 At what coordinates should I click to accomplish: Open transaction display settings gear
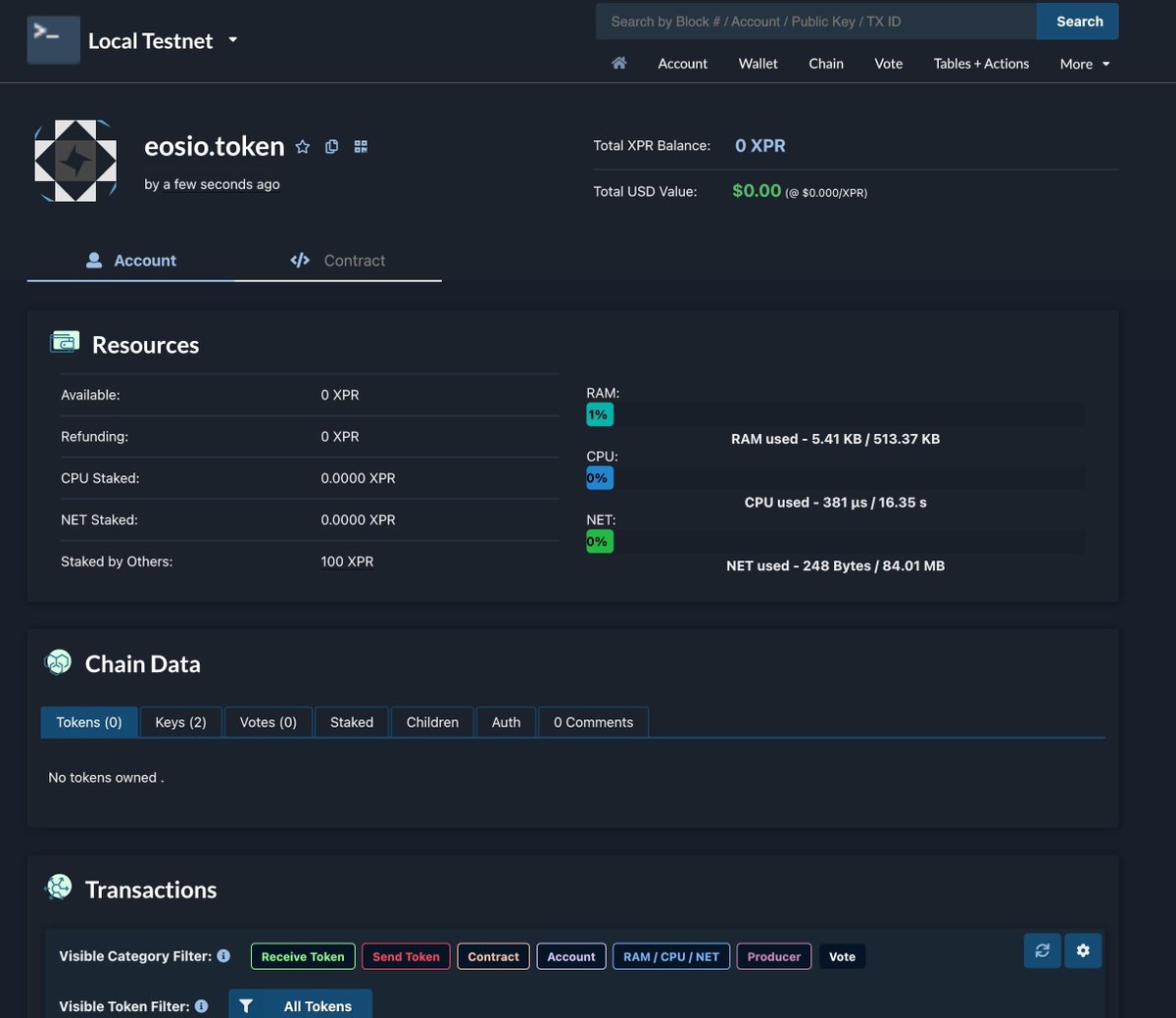(1083, 950)
